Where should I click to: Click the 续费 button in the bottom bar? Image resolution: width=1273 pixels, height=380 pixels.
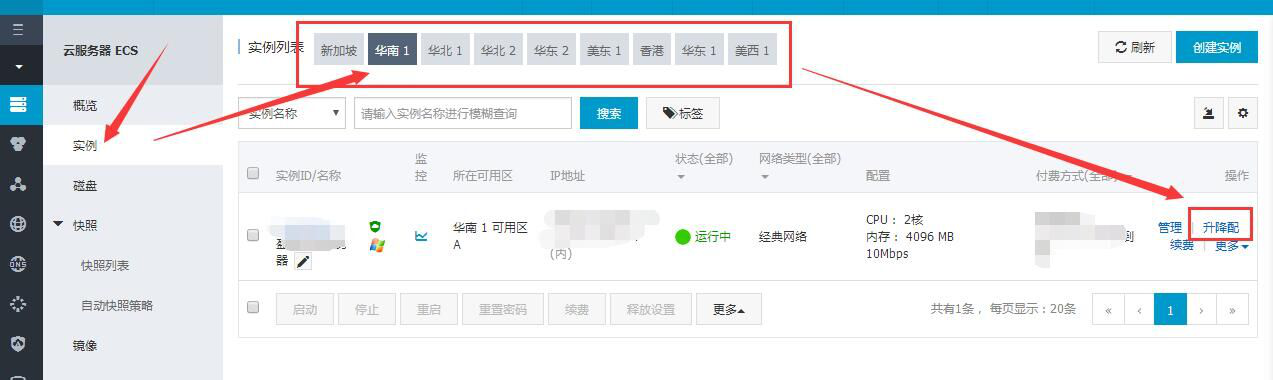tap(577, 309)
